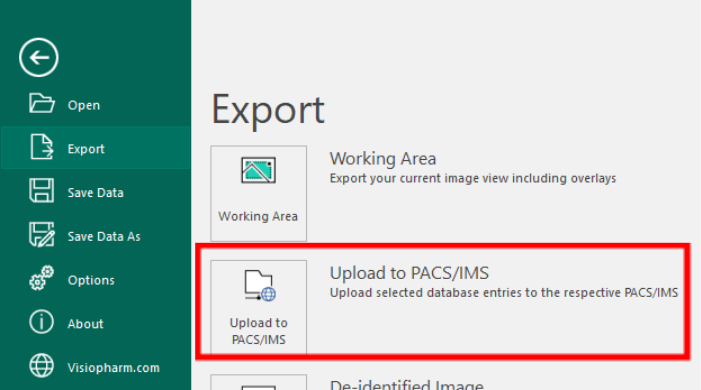Open the About page
The image size is (701, 390).
[96, 323]
